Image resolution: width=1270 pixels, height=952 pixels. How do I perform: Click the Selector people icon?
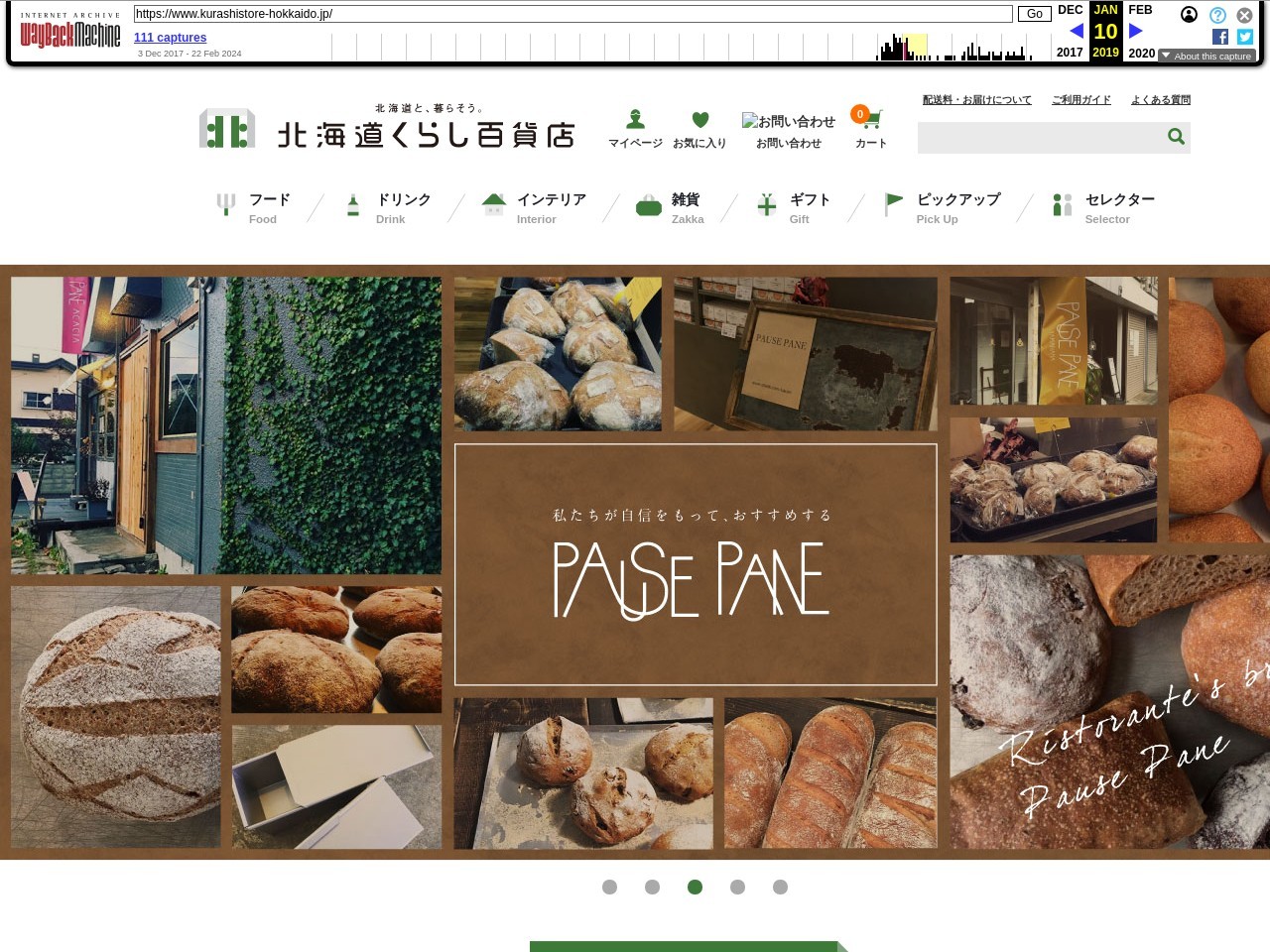[x=1063, y=204]
